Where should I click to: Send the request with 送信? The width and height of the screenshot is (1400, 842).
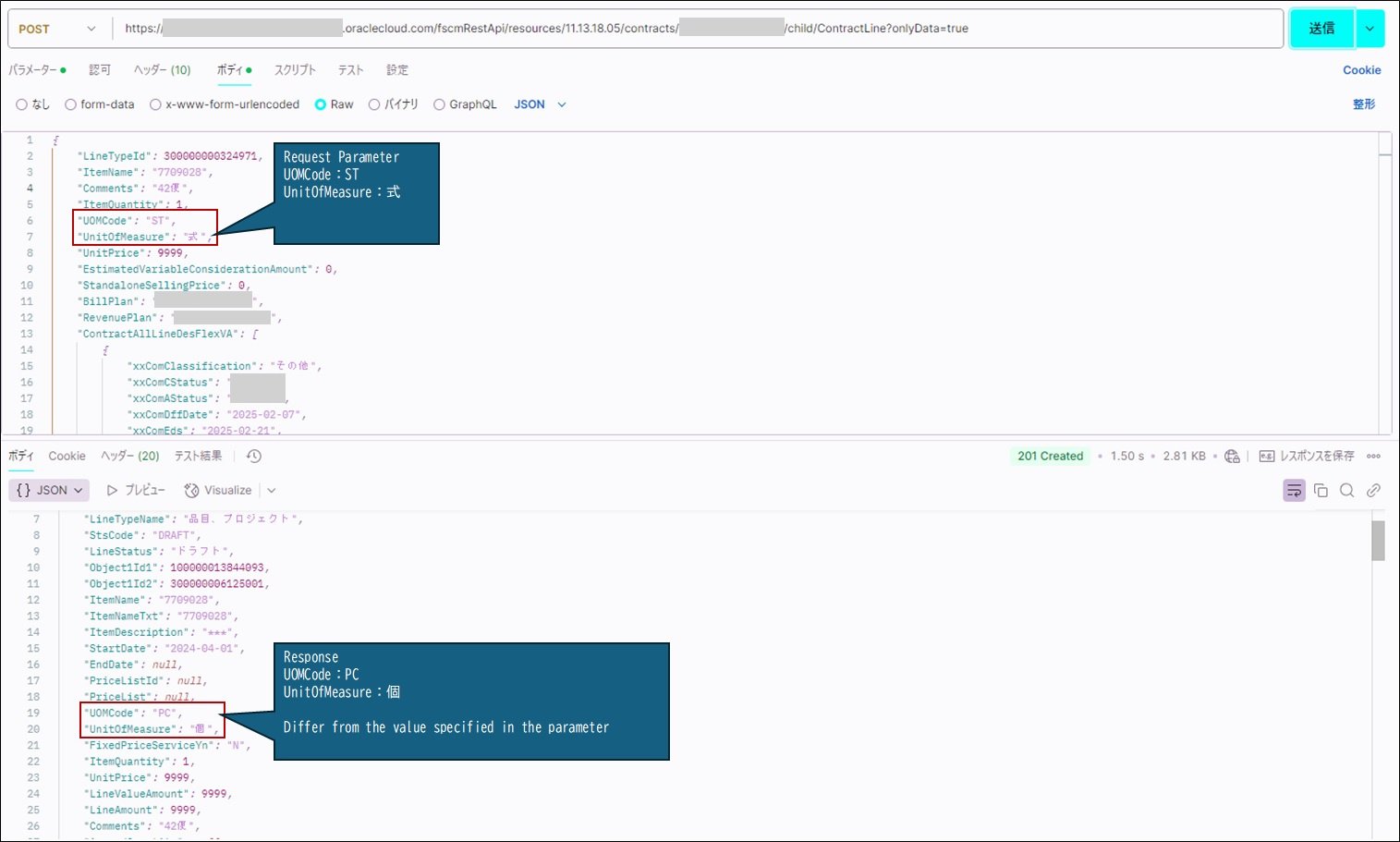click(x=1321, y=29)
